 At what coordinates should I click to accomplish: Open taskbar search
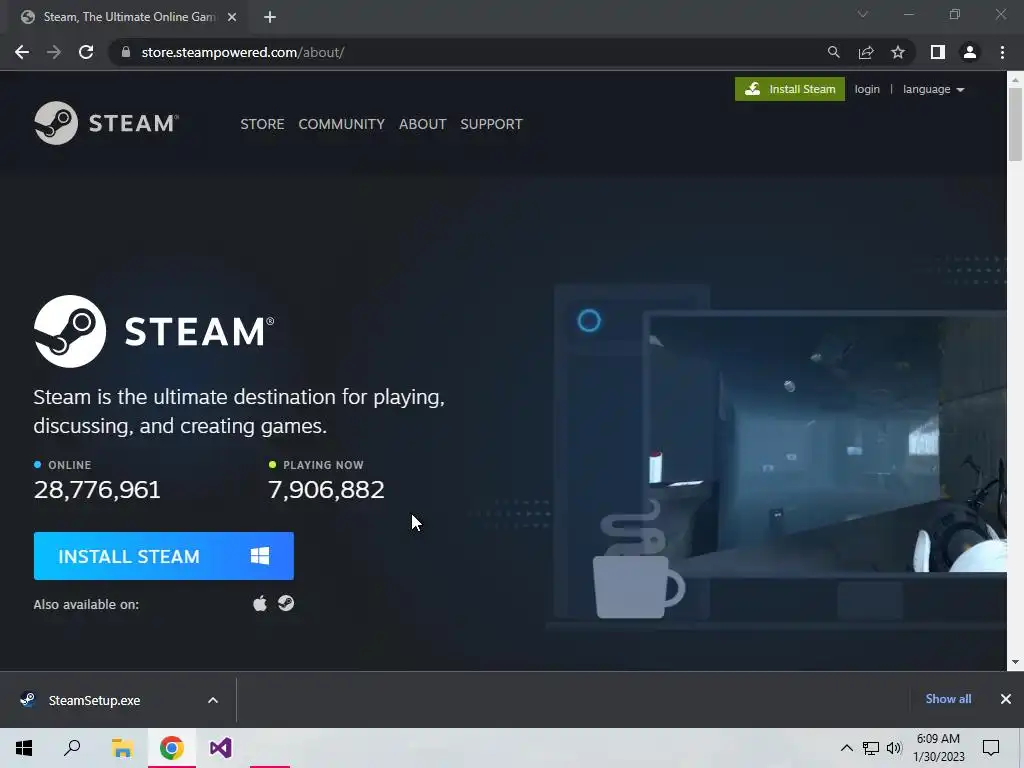(x=72, y=748)
